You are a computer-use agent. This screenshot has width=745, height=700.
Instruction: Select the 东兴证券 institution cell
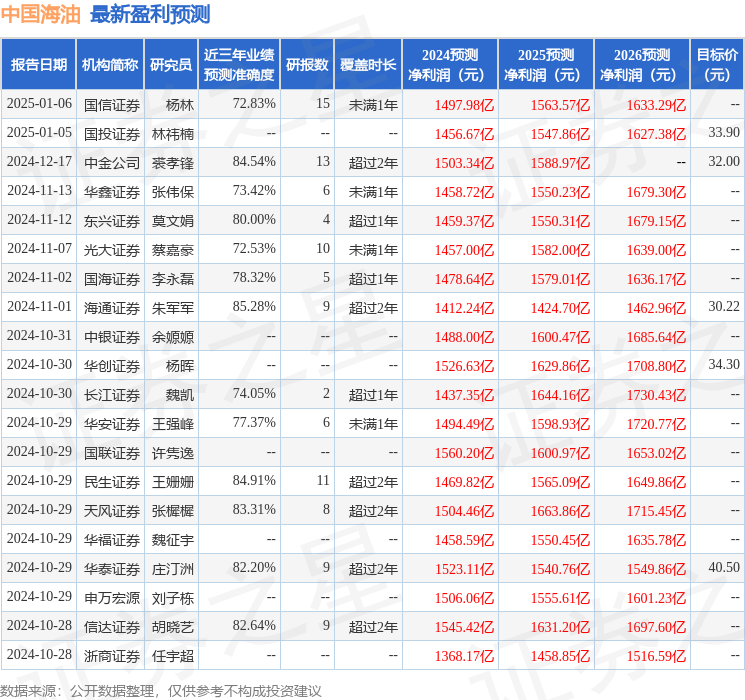tap(112, 221)
